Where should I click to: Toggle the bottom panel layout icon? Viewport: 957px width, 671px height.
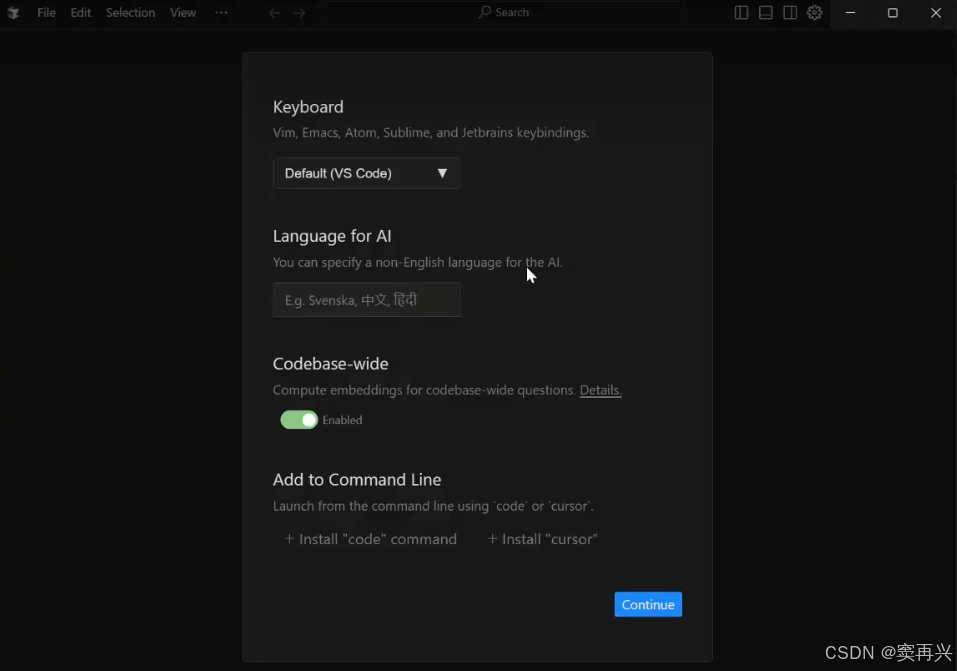pyautogui.click(x=765, y=13)
